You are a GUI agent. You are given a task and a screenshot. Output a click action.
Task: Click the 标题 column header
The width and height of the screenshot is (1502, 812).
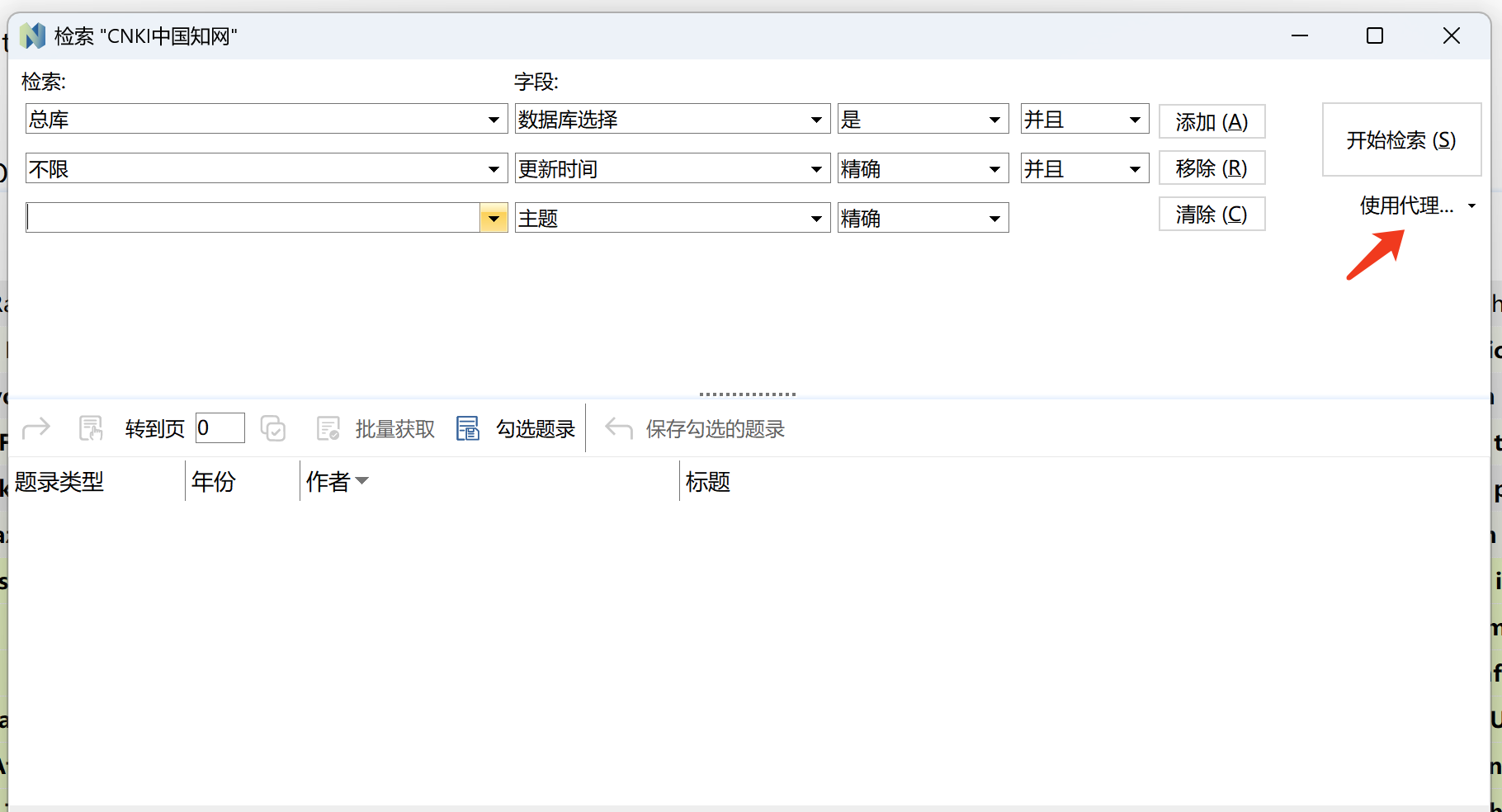pos(1084,481)
